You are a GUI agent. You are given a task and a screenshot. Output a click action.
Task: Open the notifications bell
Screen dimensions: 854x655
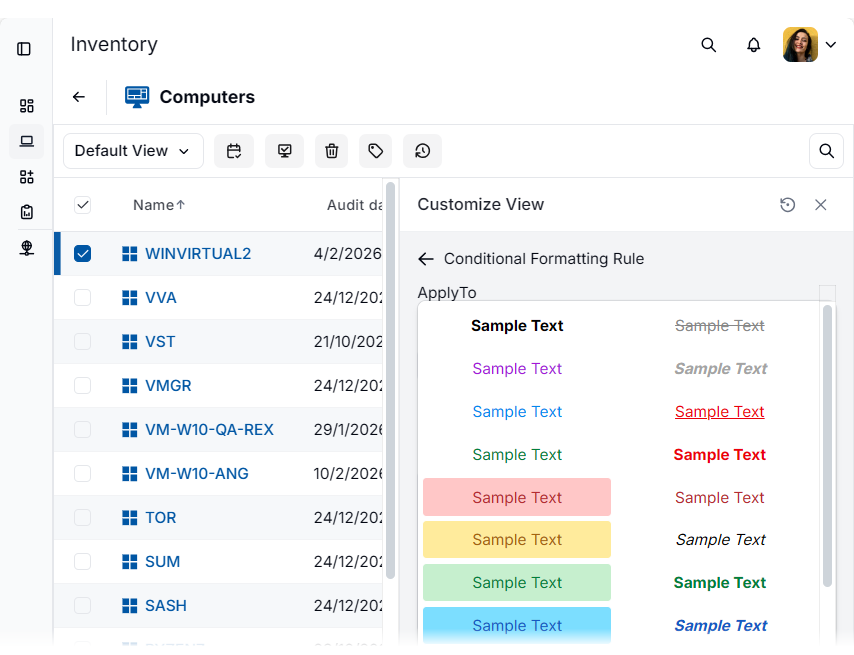[x=754, y=45]
